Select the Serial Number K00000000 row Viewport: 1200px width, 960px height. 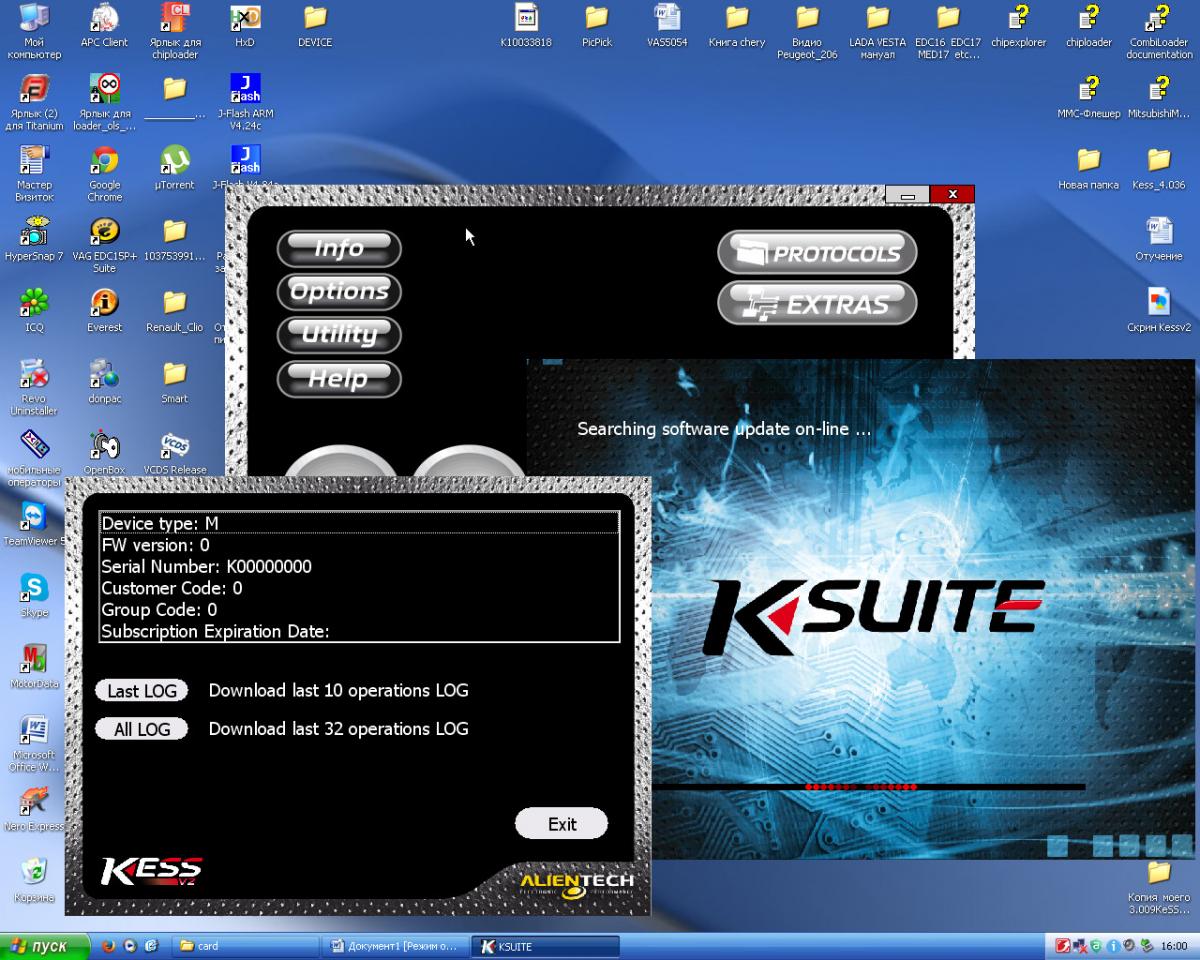tap(360, 567)
